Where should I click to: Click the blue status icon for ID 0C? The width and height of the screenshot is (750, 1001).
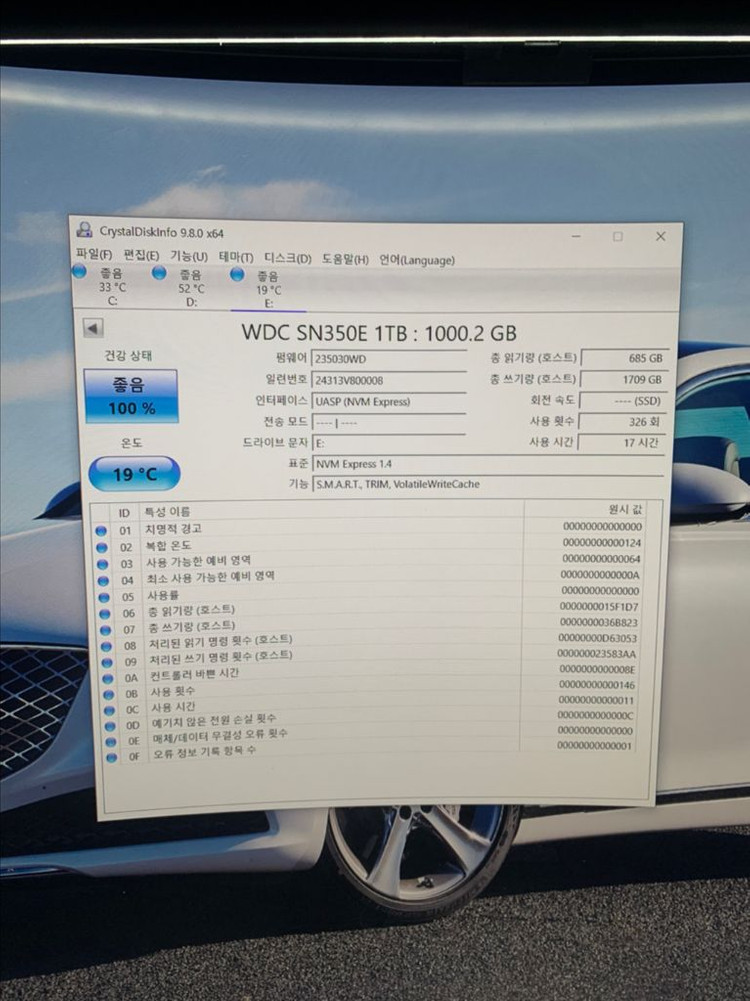[x=109, y=710]
